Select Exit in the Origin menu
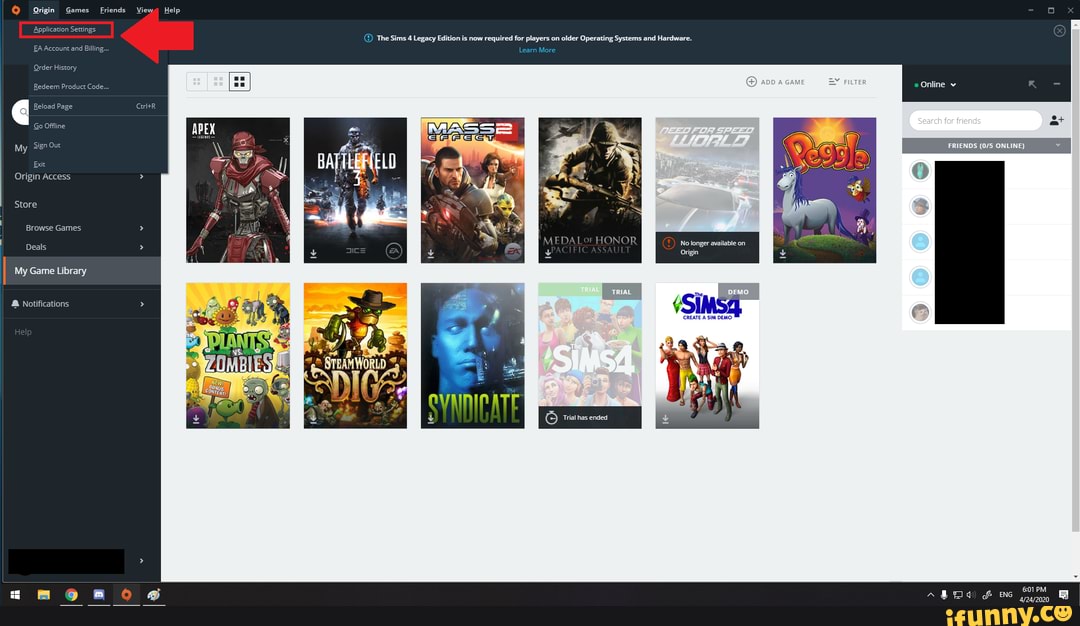The height and width of the screenshot is (626, 1080). tap(39, 165)
